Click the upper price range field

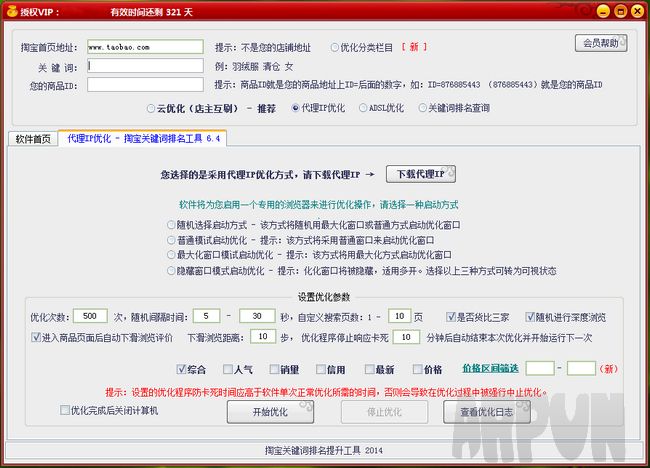pyautogui.click(x=581, y=368)
